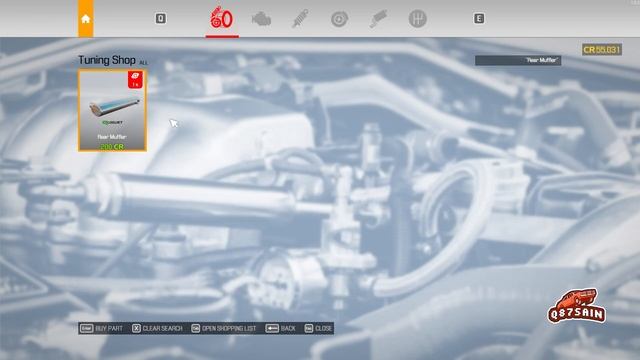Screen dimensions: 640x360
Task: Click the 200 CR price text
Action: coord(112,147)
